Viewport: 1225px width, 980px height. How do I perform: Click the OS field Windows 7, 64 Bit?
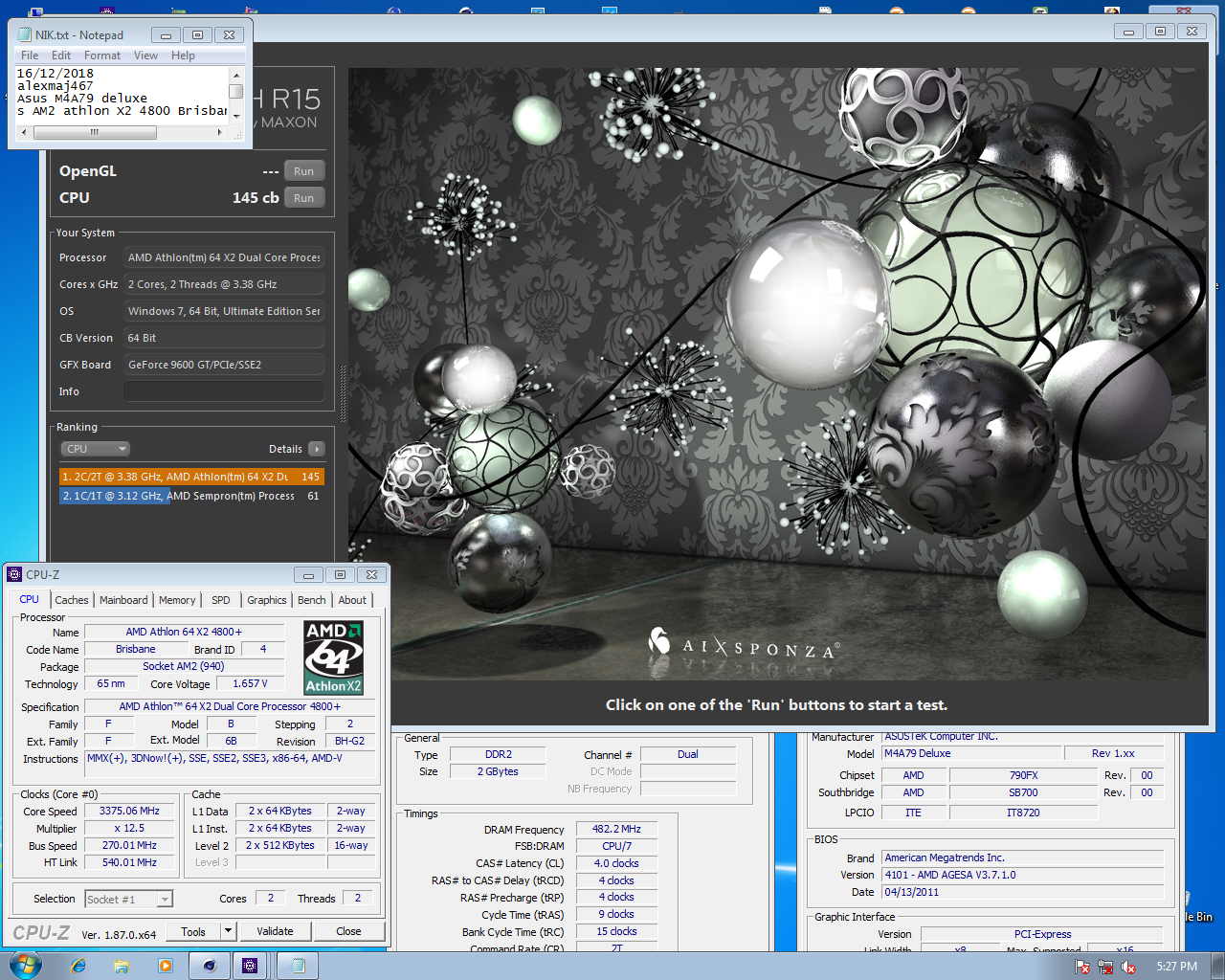(224, 311)
